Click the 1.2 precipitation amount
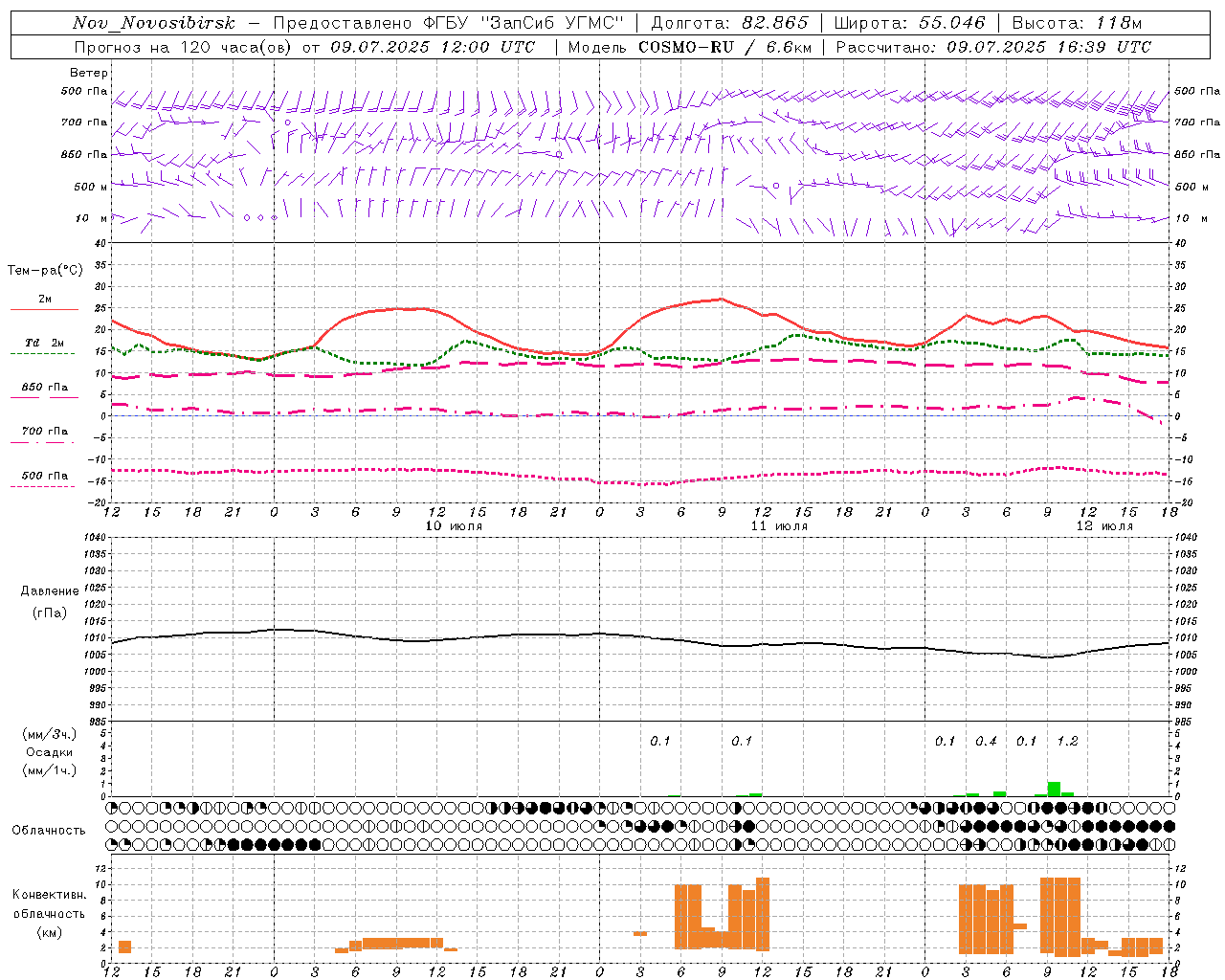Image resolution: width=1225 pixels, height=980 pixels. pyautogui.click(x=1067, y=742)
